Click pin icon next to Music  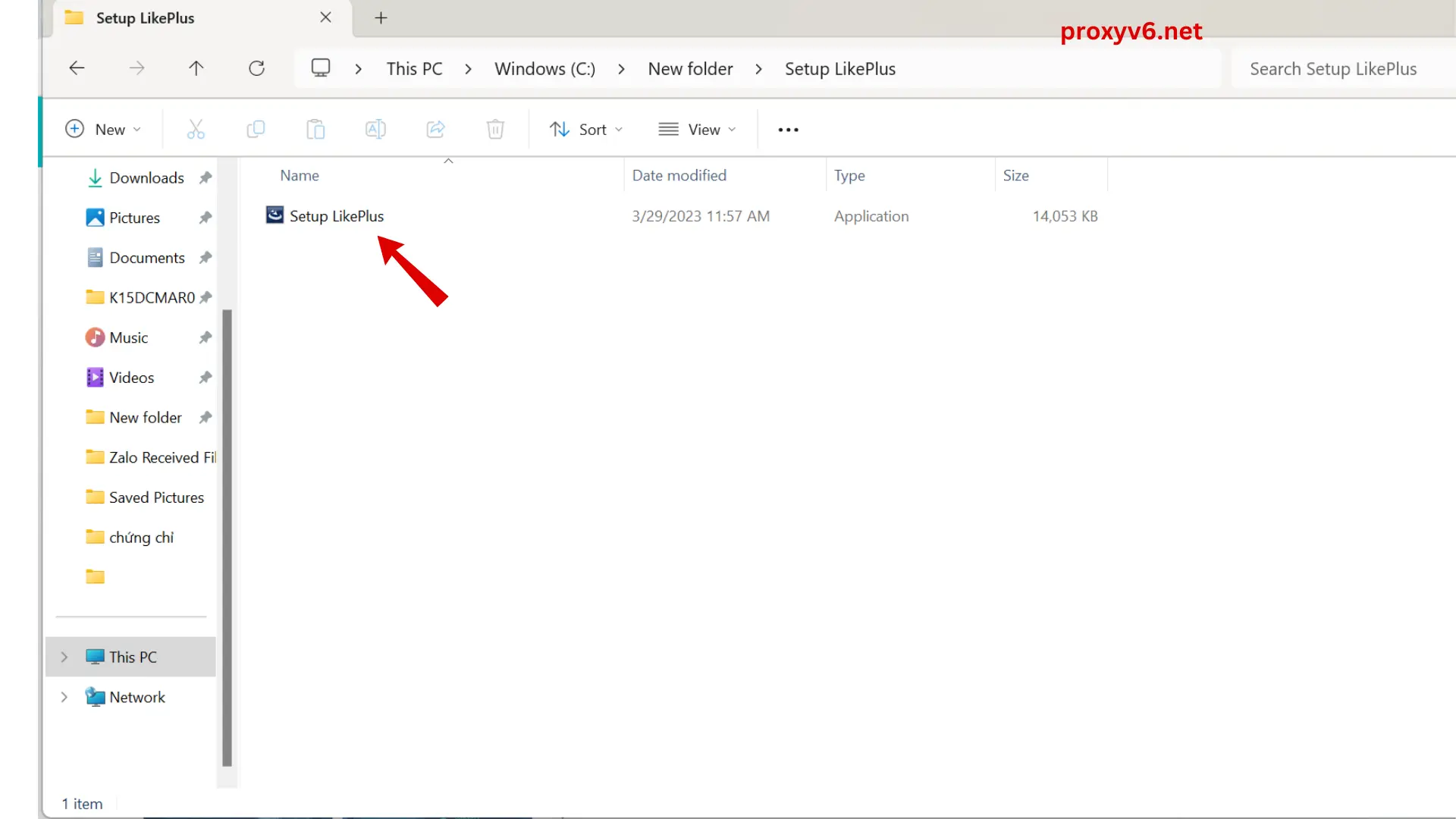[x=205, y=337]
